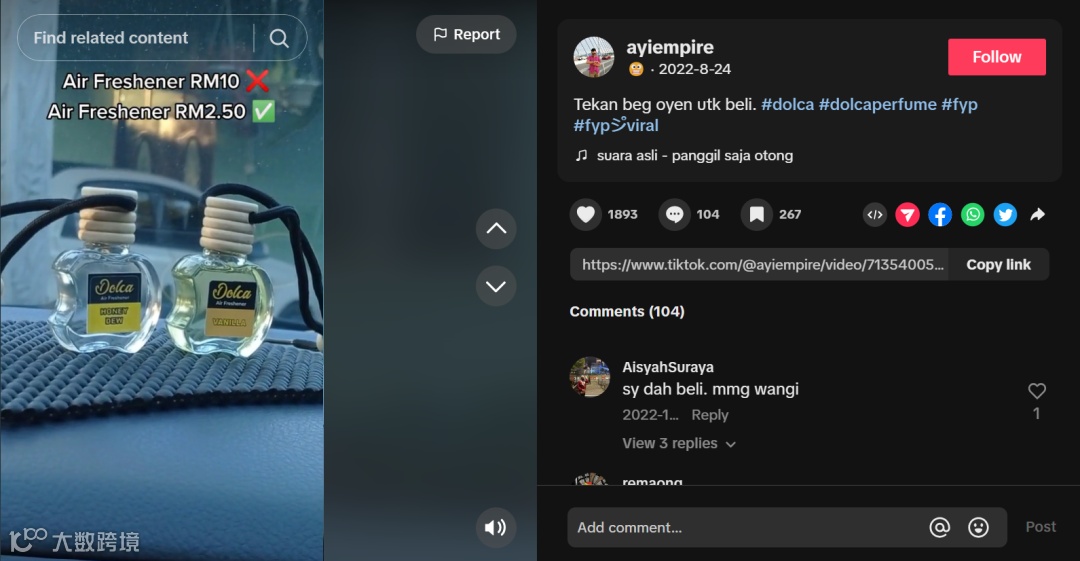The height and width of the screenshot is (561, 1080).
Task: Like the video with heart icon
Action: [585, 214]
